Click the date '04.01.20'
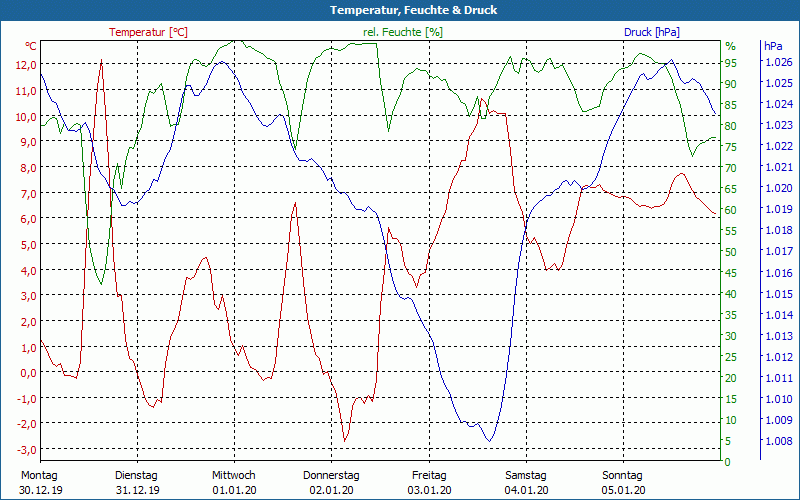 [527, 490]
